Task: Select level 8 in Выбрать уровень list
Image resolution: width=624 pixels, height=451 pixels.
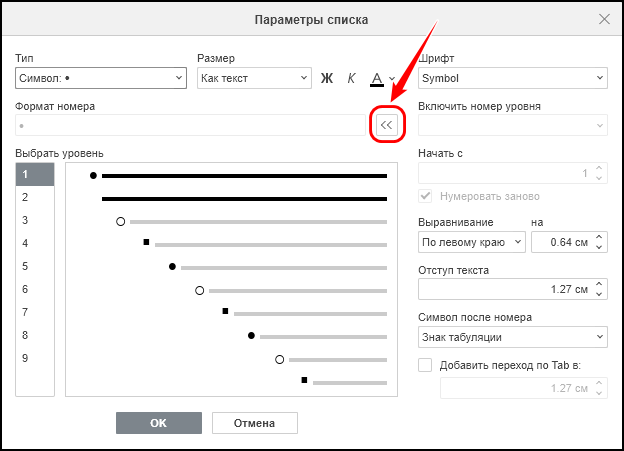Action: coord(35,335)
